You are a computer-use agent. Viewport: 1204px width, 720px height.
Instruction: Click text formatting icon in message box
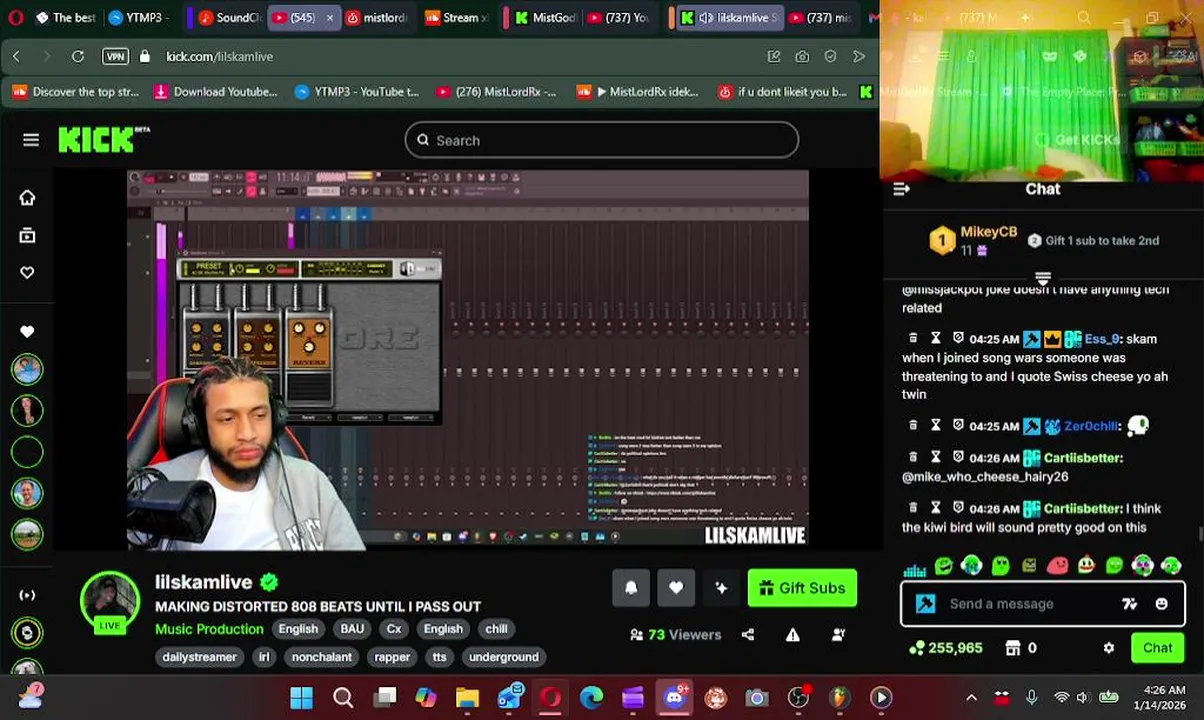[x=1129, y=604]
